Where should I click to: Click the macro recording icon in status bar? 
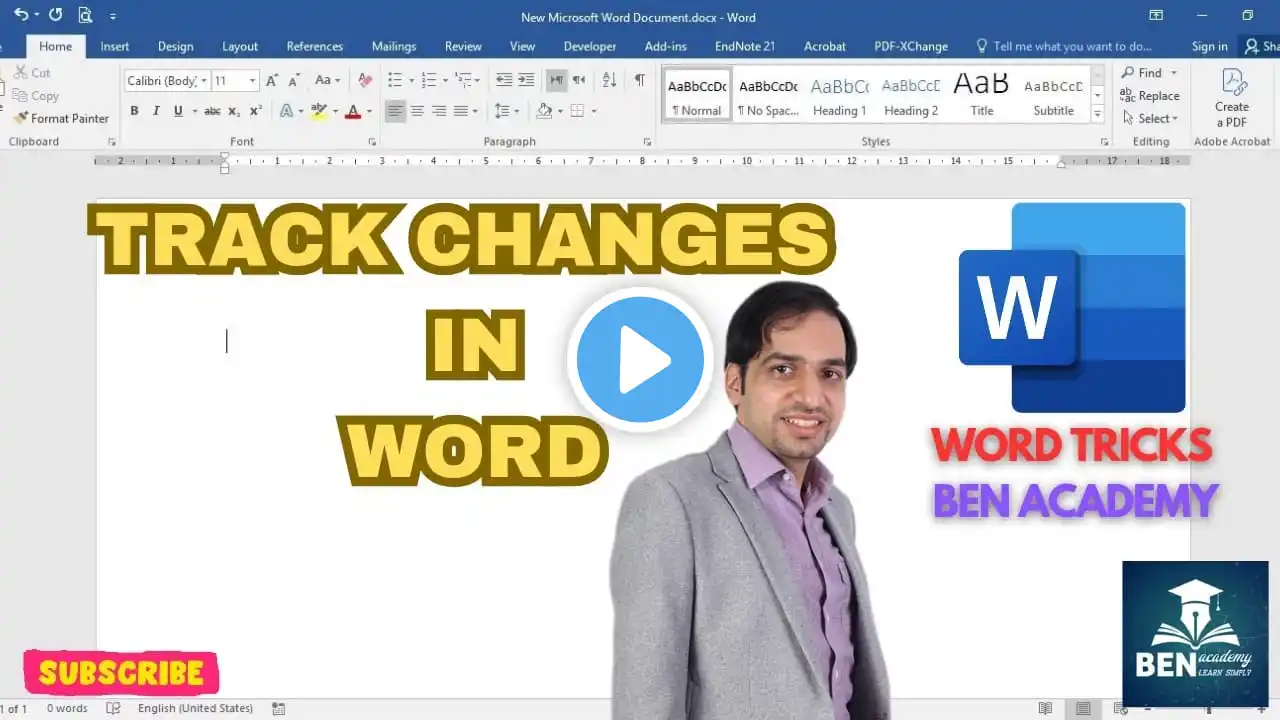point(279,709)
